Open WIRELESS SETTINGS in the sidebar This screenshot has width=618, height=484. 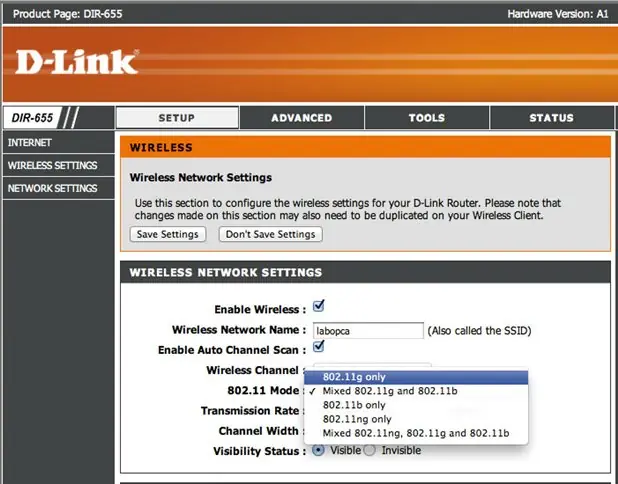click(x=58, y=166)
